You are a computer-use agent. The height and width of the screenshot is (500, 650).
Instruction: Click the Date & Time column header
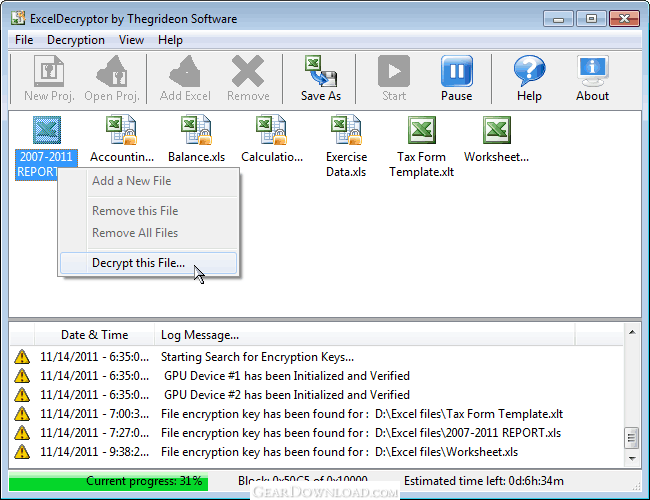click(x=95, y=335)
